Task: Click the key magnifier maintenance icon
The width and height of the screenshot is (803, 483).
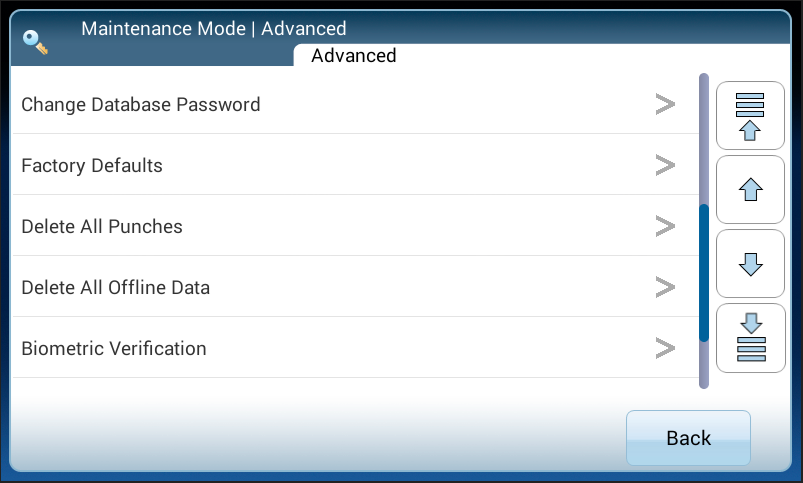Action: pyautogui.click(x=37, y=43)
